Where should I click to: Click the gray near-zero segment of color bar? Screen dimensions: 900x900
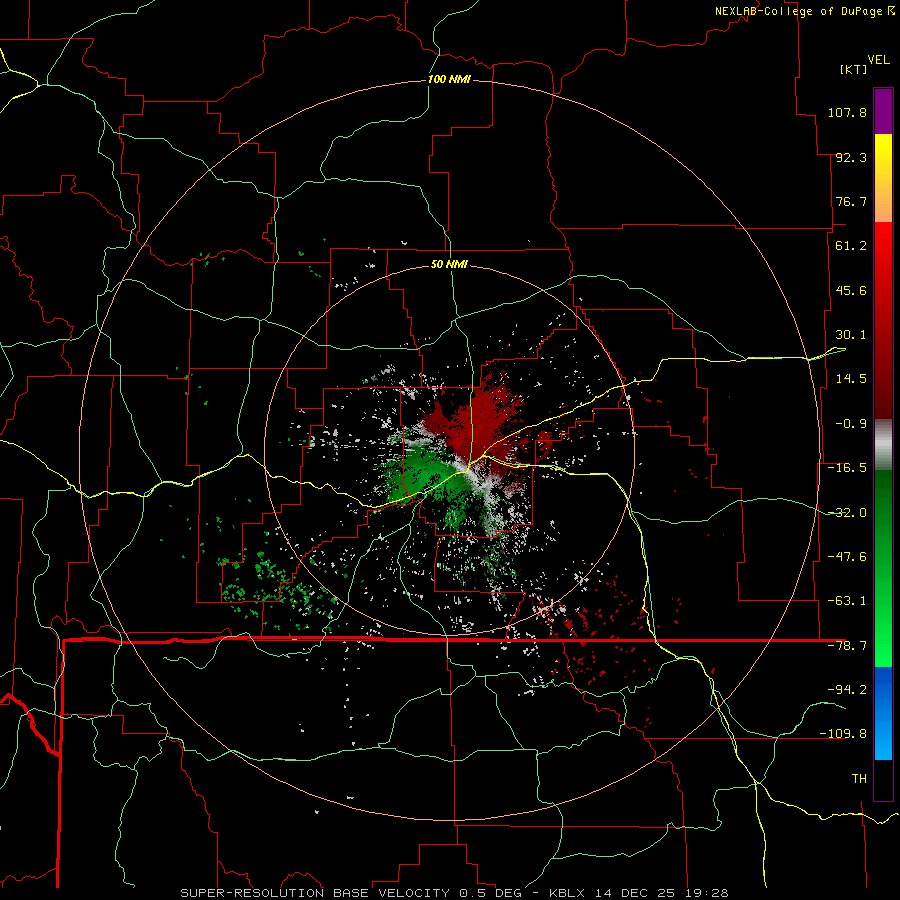(883, 445)
